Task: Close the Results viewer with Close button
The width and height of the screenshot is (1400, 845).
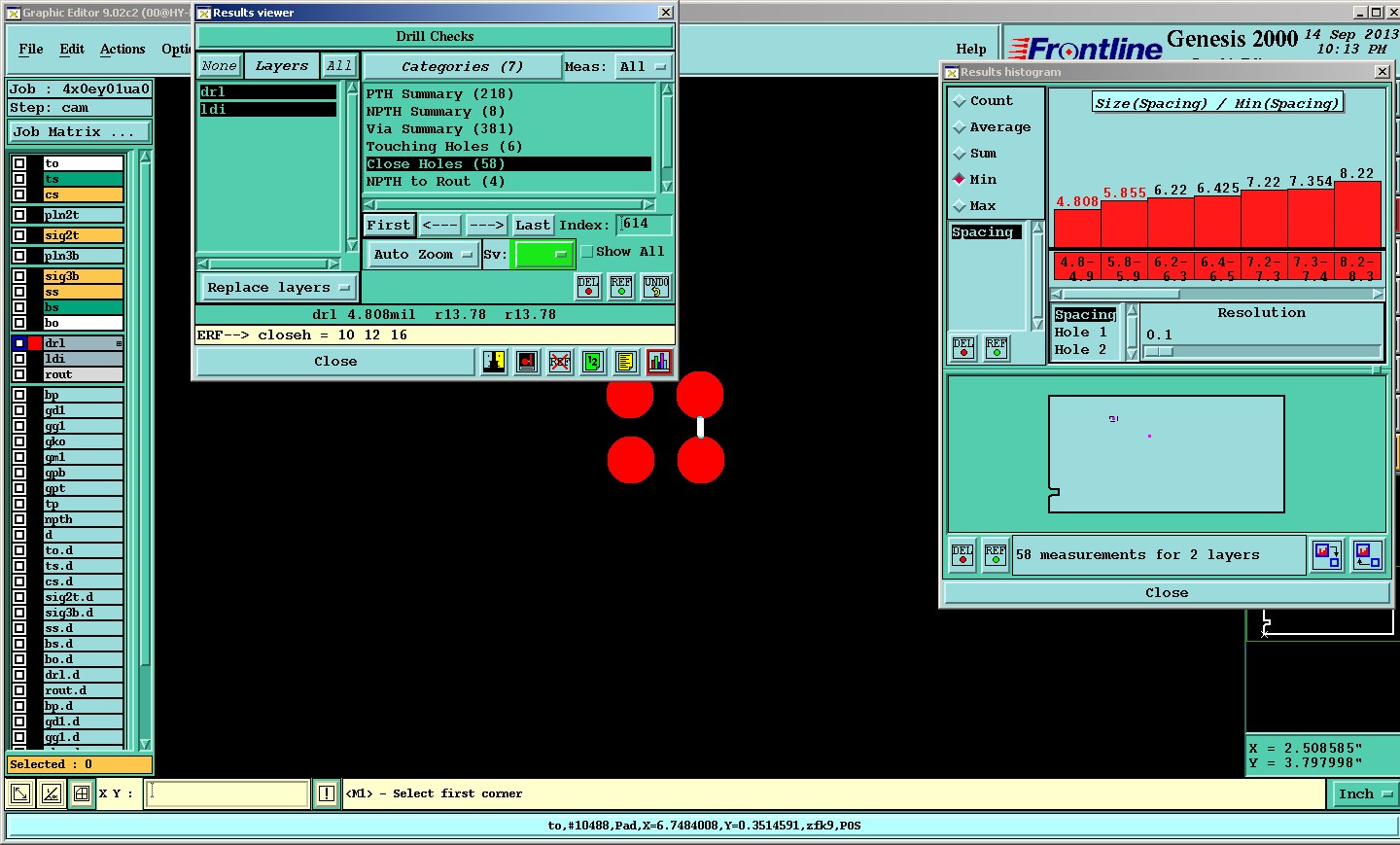Action: (x=335, y=362)
